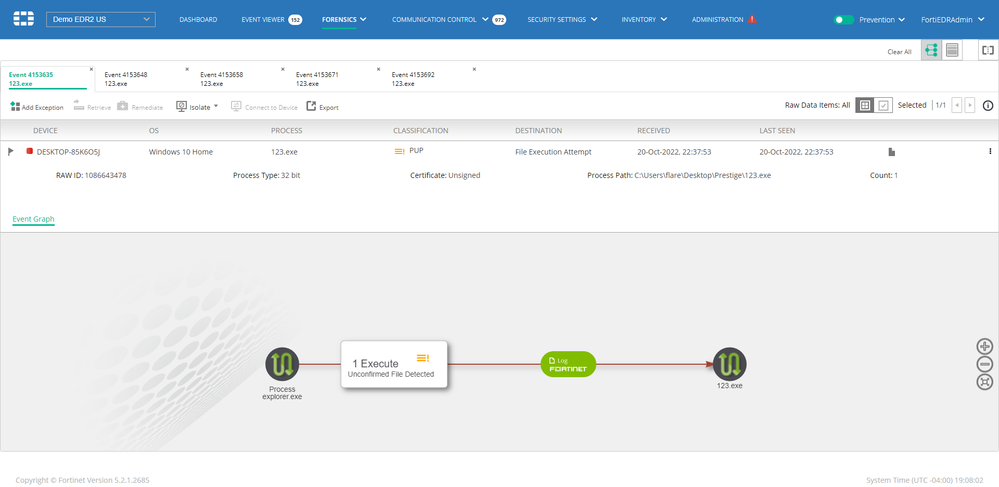This screenshot has width=999, height=487.
Task: Click the 123.exe target node
Action: [729, 365]
